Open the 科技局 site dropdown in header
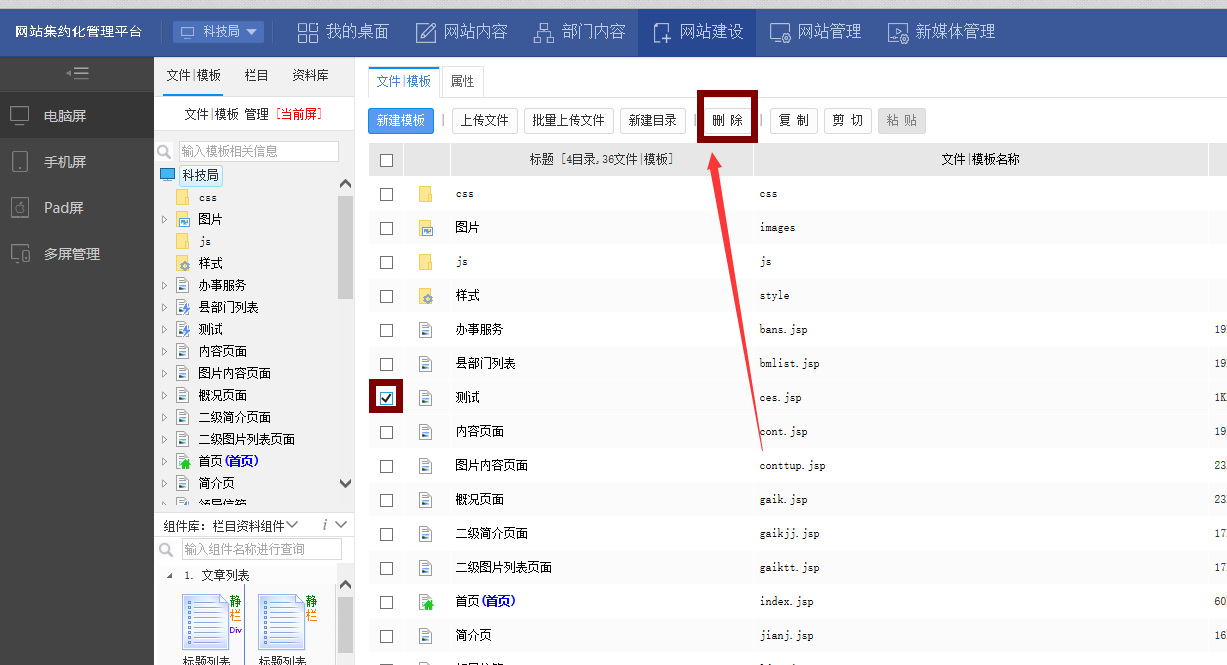The width and height of the screenshot is (1227, 665). click(218, 32)
